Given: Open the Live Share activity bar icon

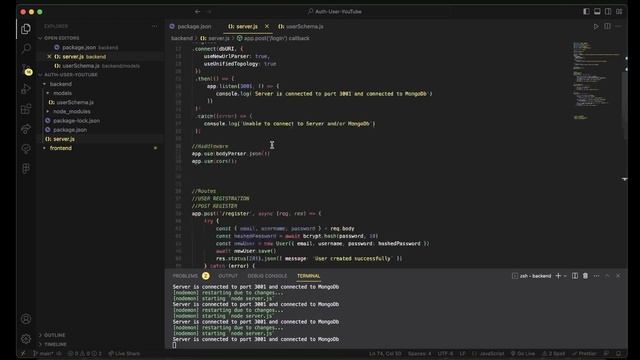Looking at the screenshot, I should tap(26, 129).
